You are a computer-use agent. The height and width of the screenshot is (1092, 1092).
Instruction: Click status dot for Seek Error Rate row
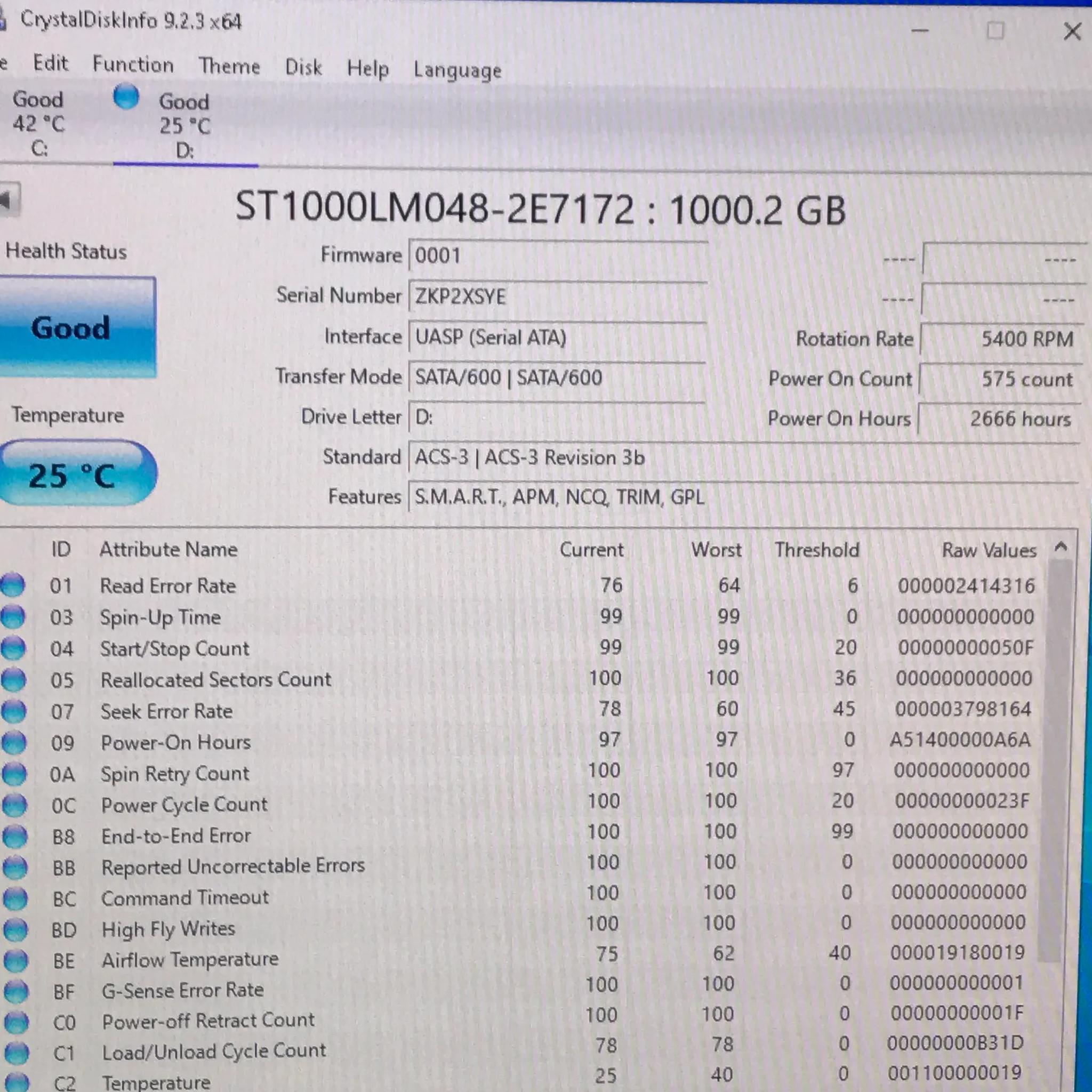pyautogui.click(x=13, y=711)
